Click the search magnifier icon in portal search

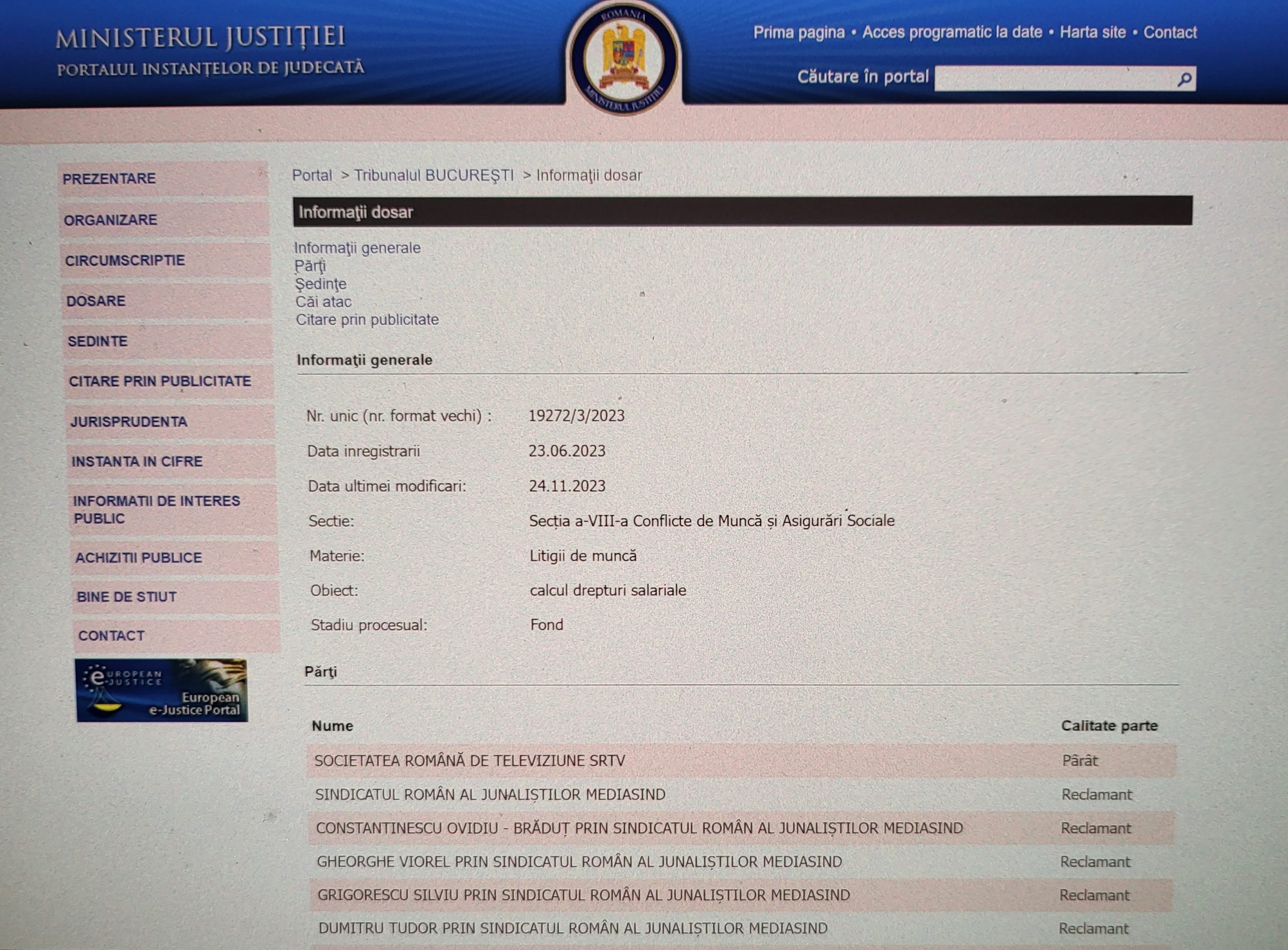pos(1184,79)
